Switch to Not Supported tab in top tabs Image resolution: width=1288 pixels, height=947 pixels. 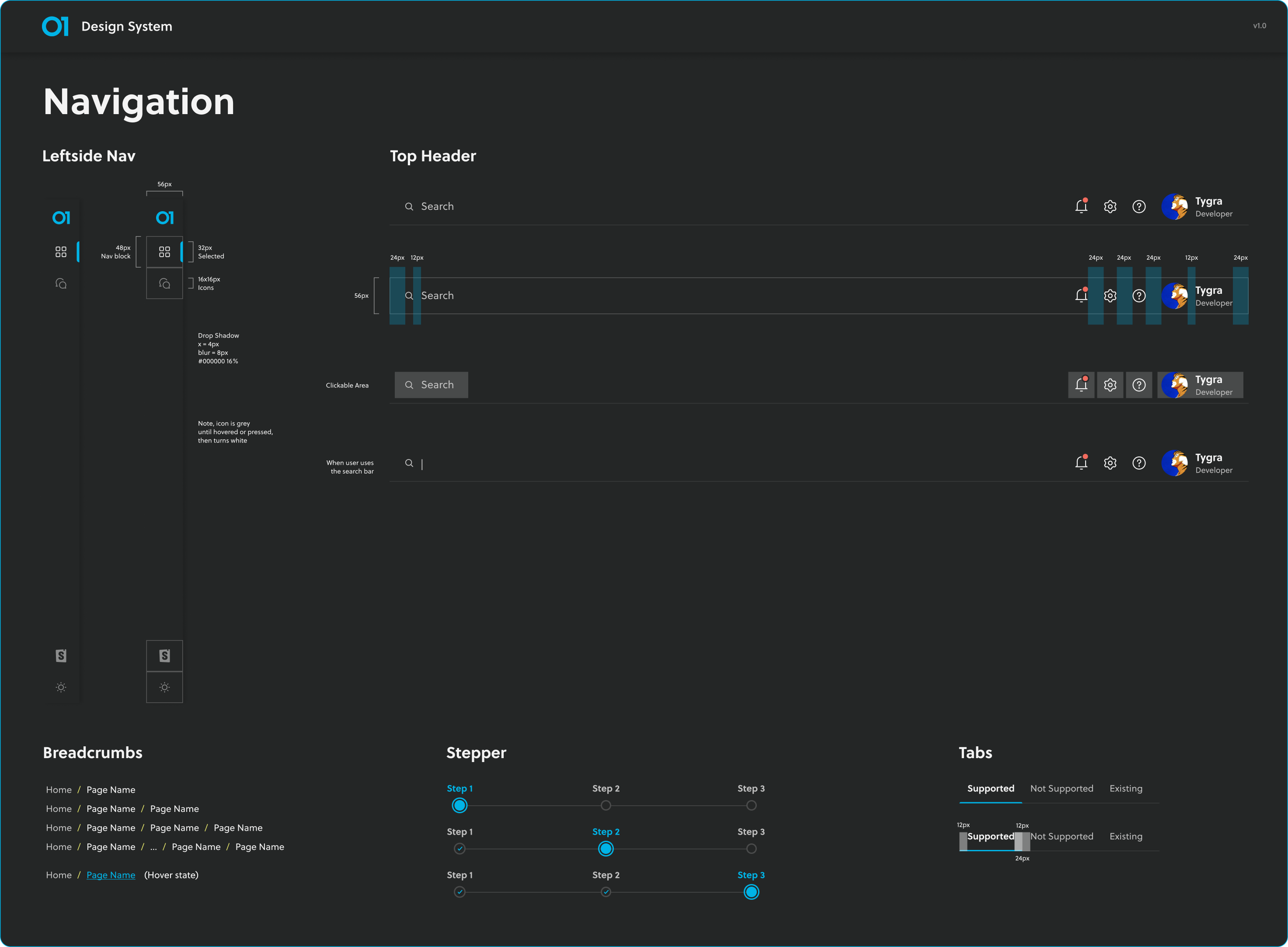1061,788
